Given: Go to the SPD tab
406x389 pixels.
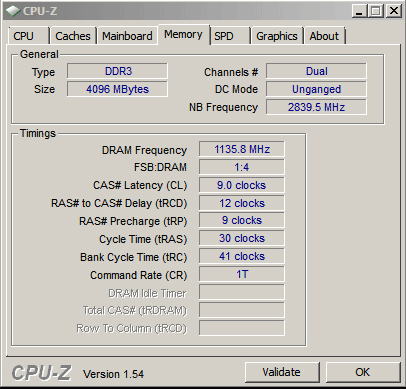Looking at the screenshot, I should click(230, 36).
